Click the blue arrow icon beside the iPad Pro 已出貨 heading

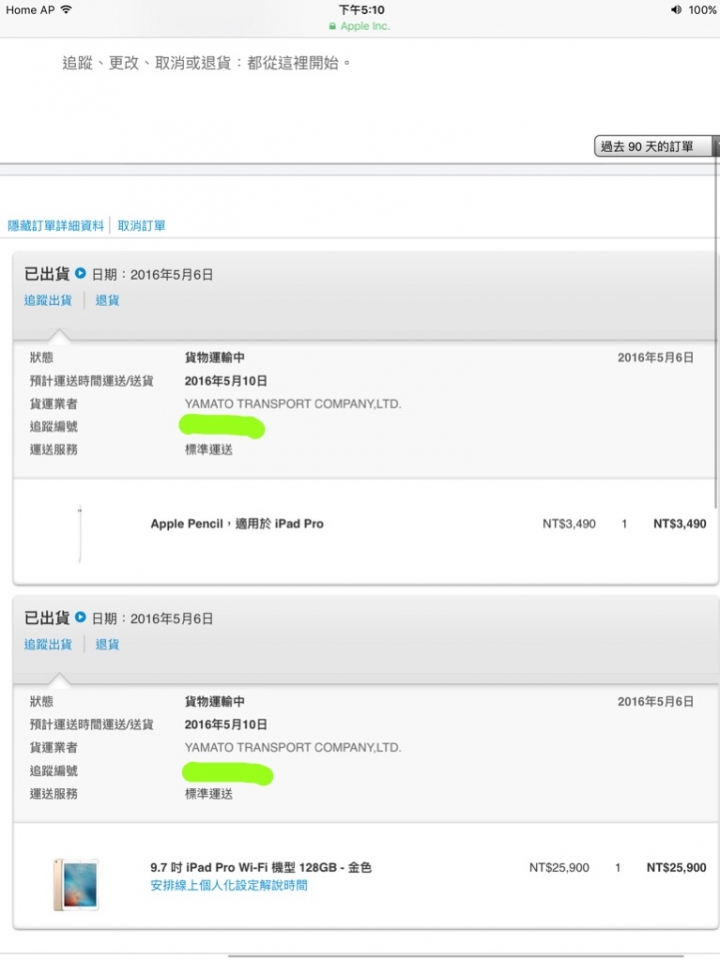[x=80, y=617]
